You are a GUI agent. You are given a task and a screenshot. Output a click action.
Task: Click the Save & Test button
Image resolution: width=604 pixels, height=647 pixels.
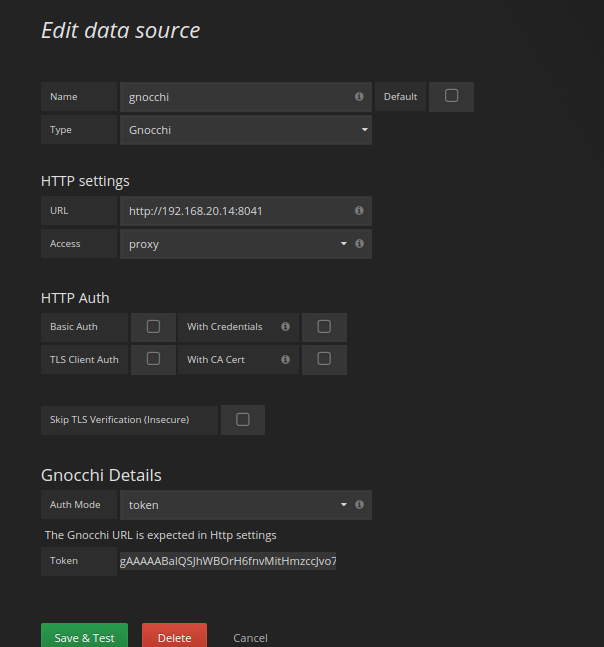(84, 637)
